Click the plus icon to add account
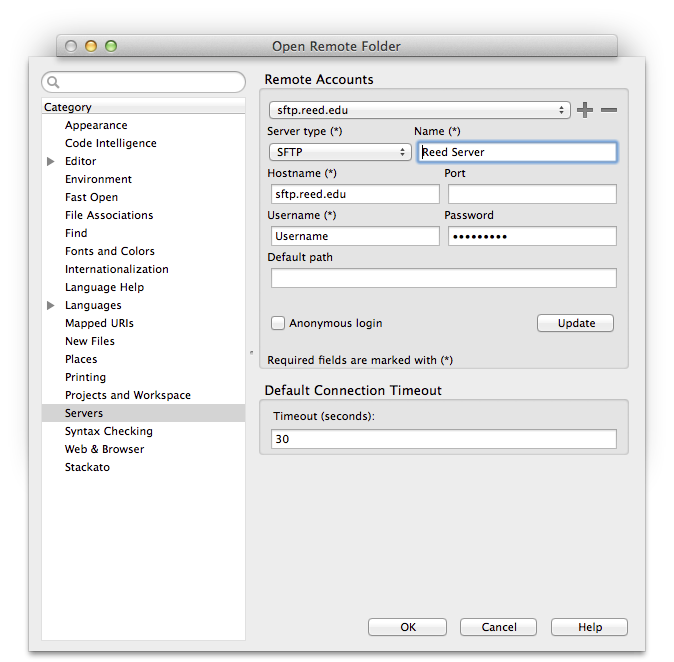 585,110
